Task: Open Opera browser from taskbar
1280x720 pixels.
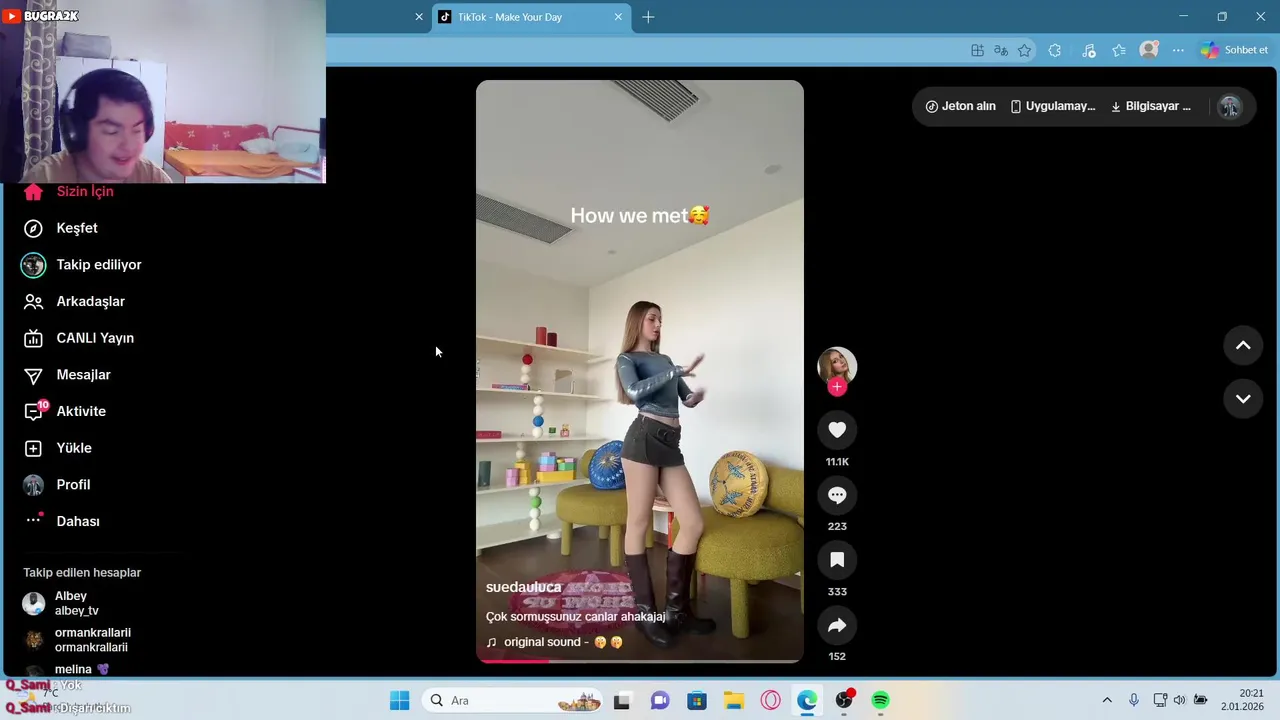Action: click(x=770, y=700)
